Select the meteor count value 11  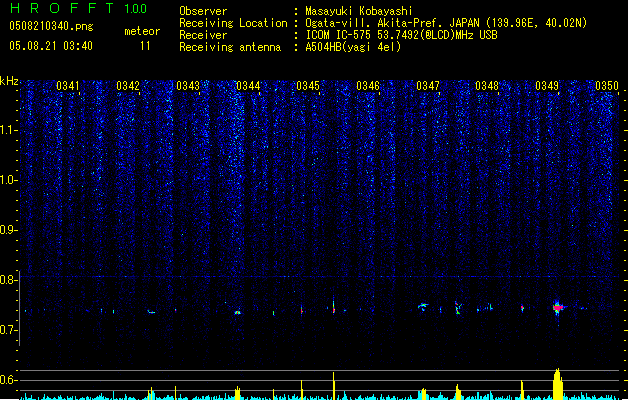click(x=145, y=46)
